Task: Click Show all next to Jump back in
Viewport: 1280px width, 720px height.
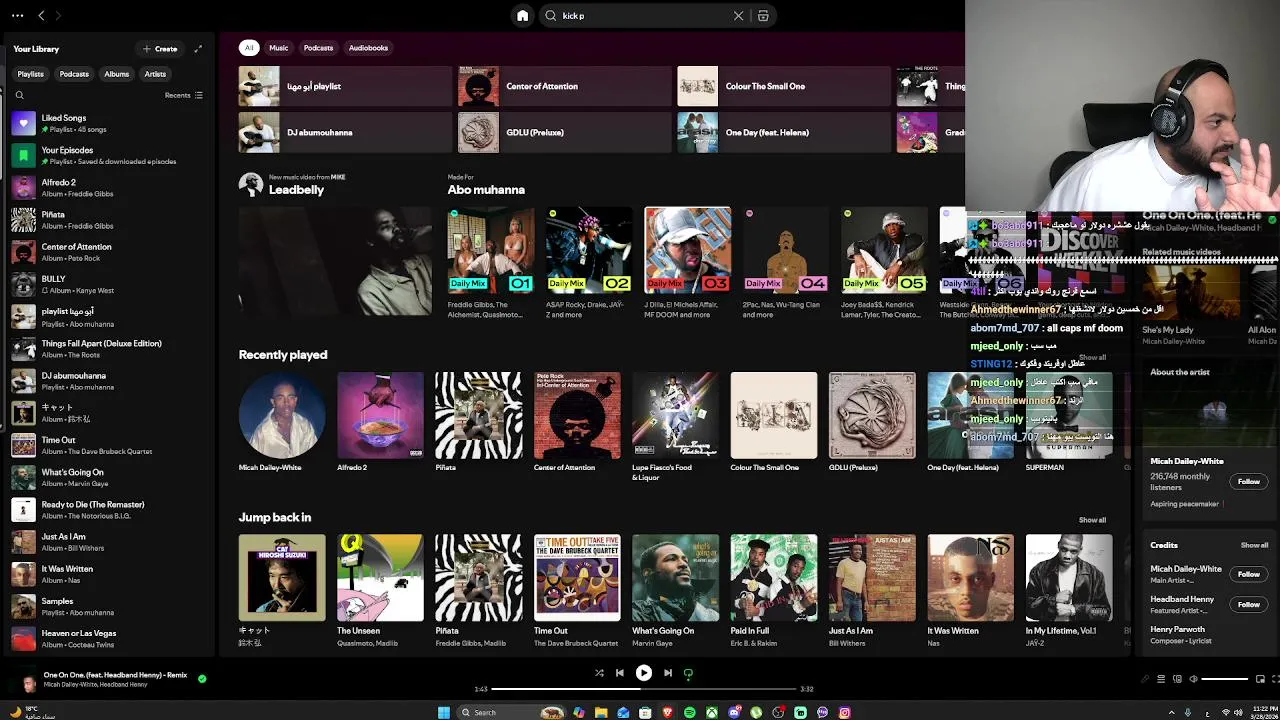Action: tap(1092, 520)
